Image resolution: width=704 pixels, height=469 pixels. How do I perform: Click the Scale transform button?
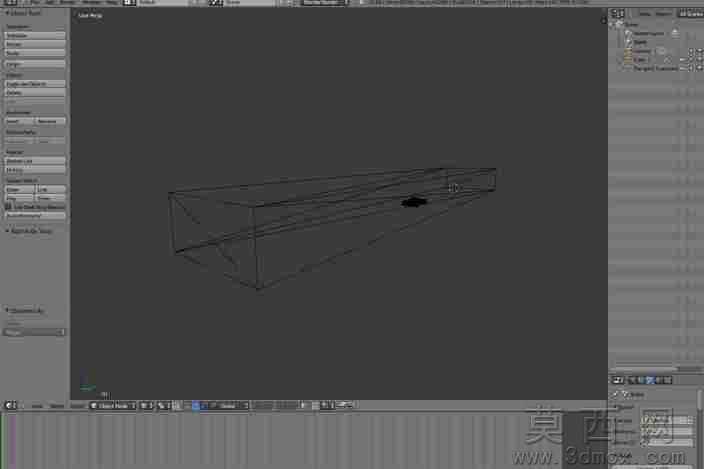tap(35, 53)
